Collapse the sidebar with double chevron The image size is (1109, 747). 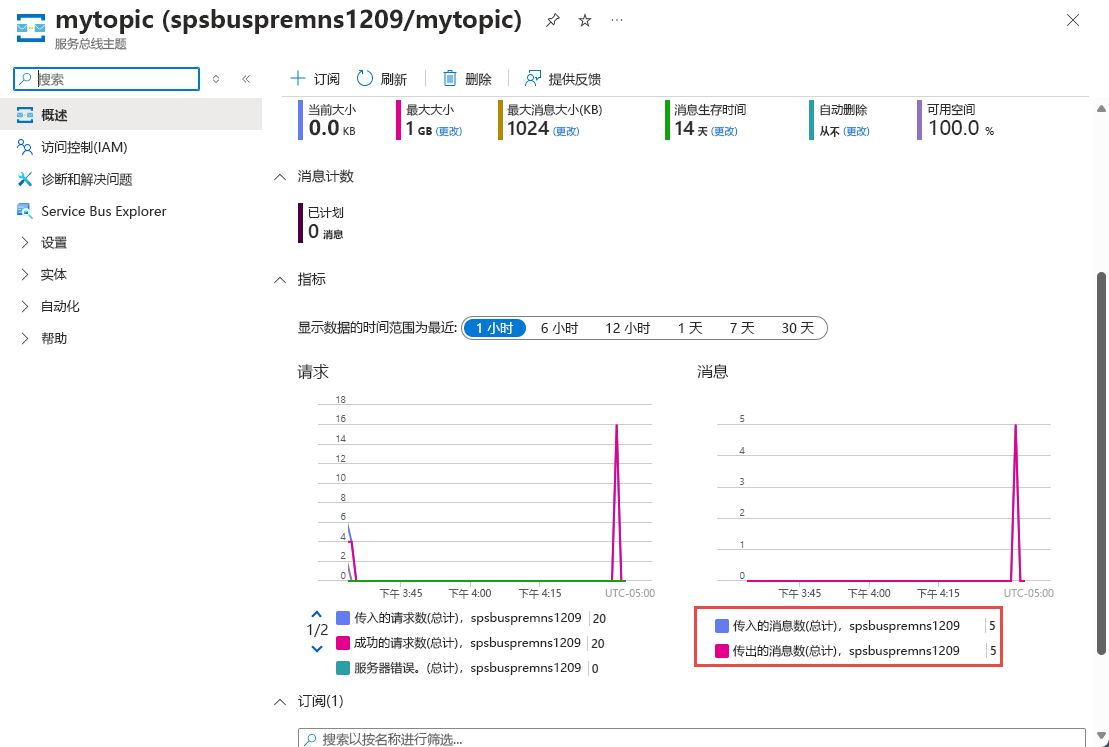pyautogui.click(x=246, y=79)
